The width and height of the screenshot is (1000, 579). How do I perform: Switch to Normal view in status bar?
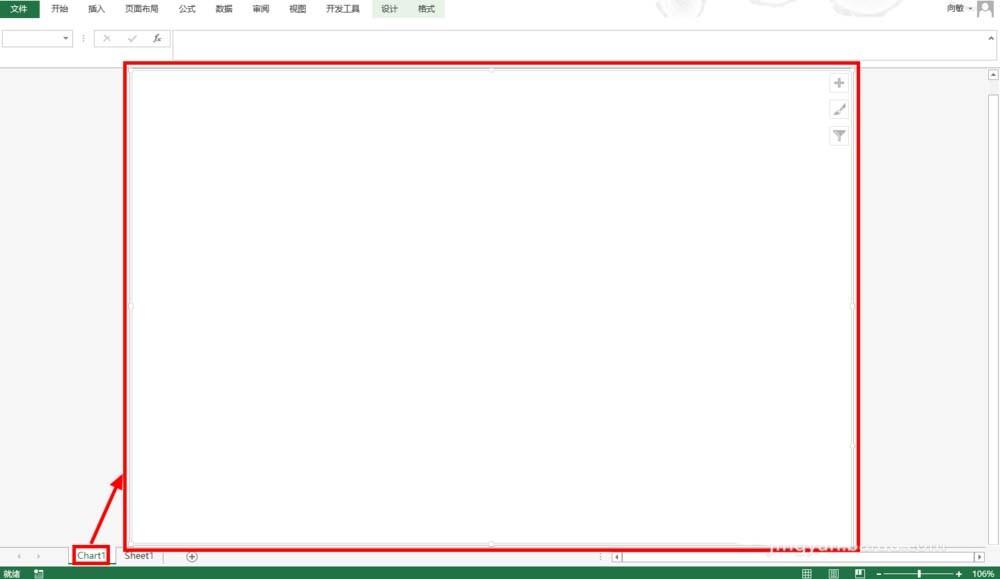tap(807, 573)
